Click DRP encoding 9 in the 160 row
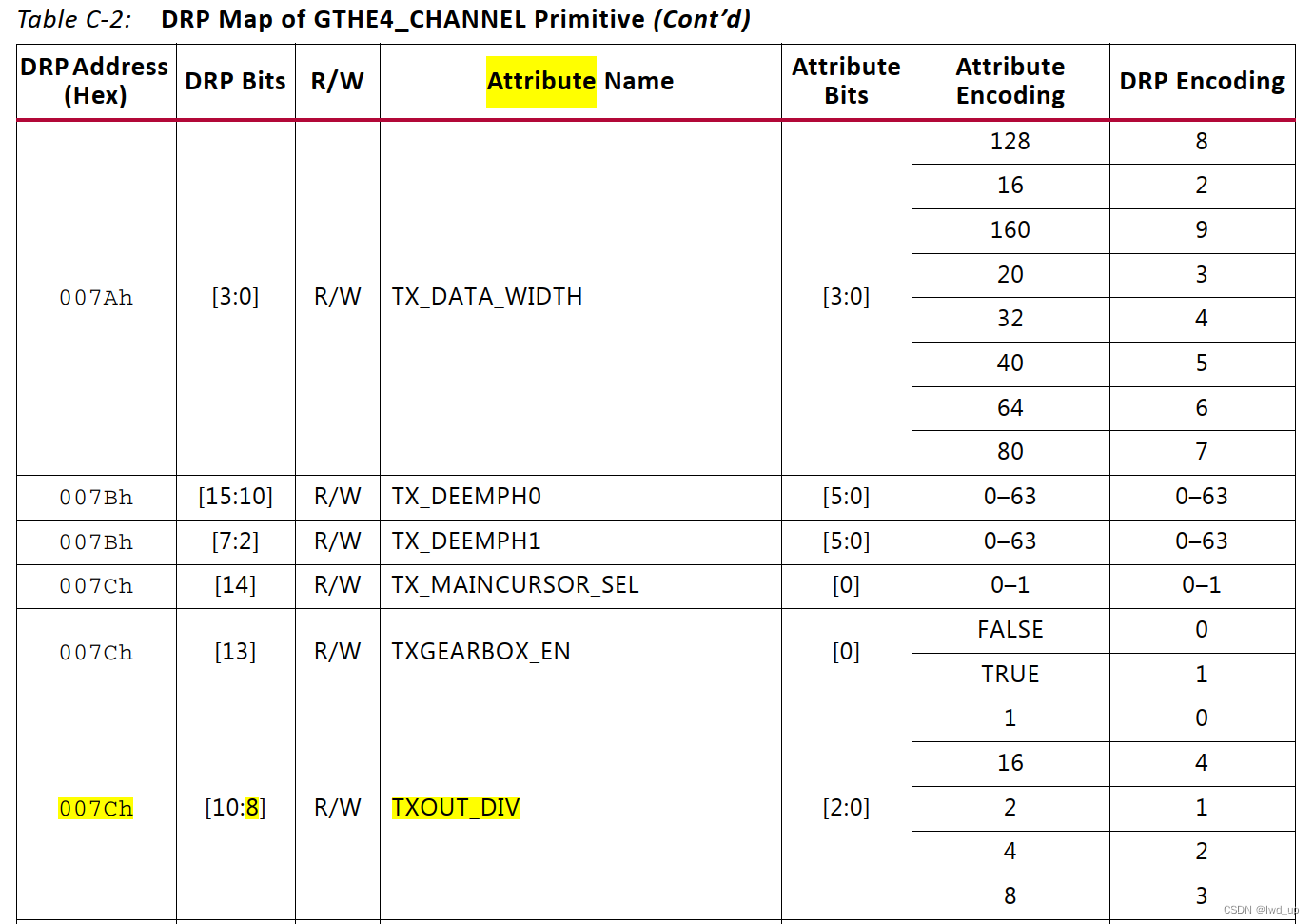Screen dimensions: 1314x924 (1202, 230)
